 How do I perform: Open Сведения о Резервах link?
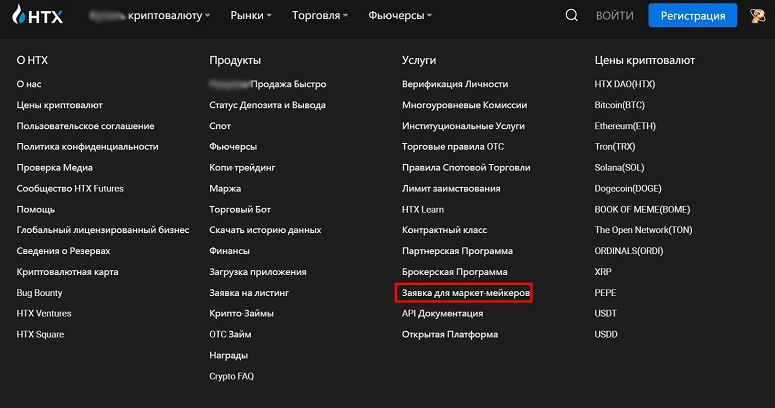click(63, 251)
